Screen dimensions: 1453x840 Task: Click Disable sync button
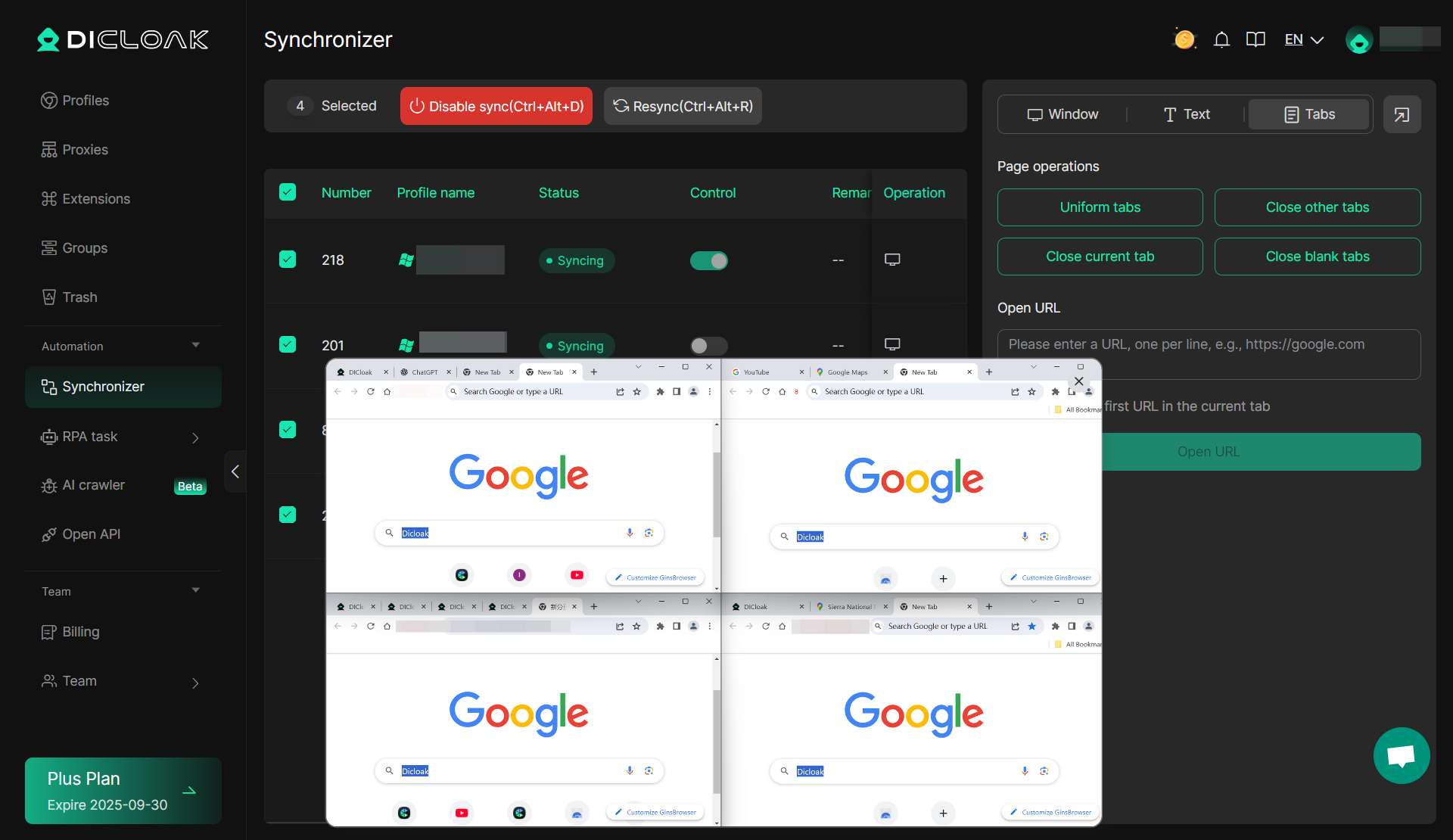pyautogui.click(x=496, y=106)
